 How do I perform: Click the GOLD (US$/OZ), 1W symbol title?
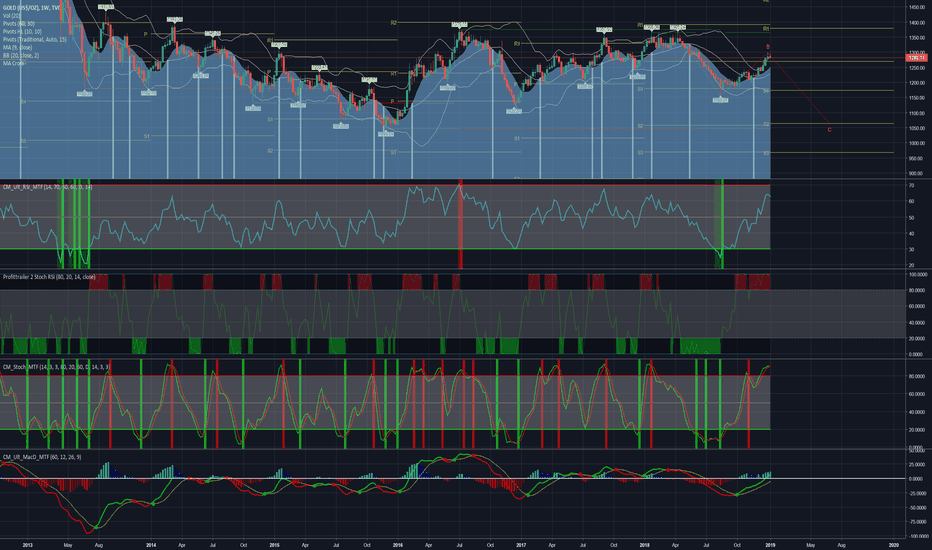32,8
